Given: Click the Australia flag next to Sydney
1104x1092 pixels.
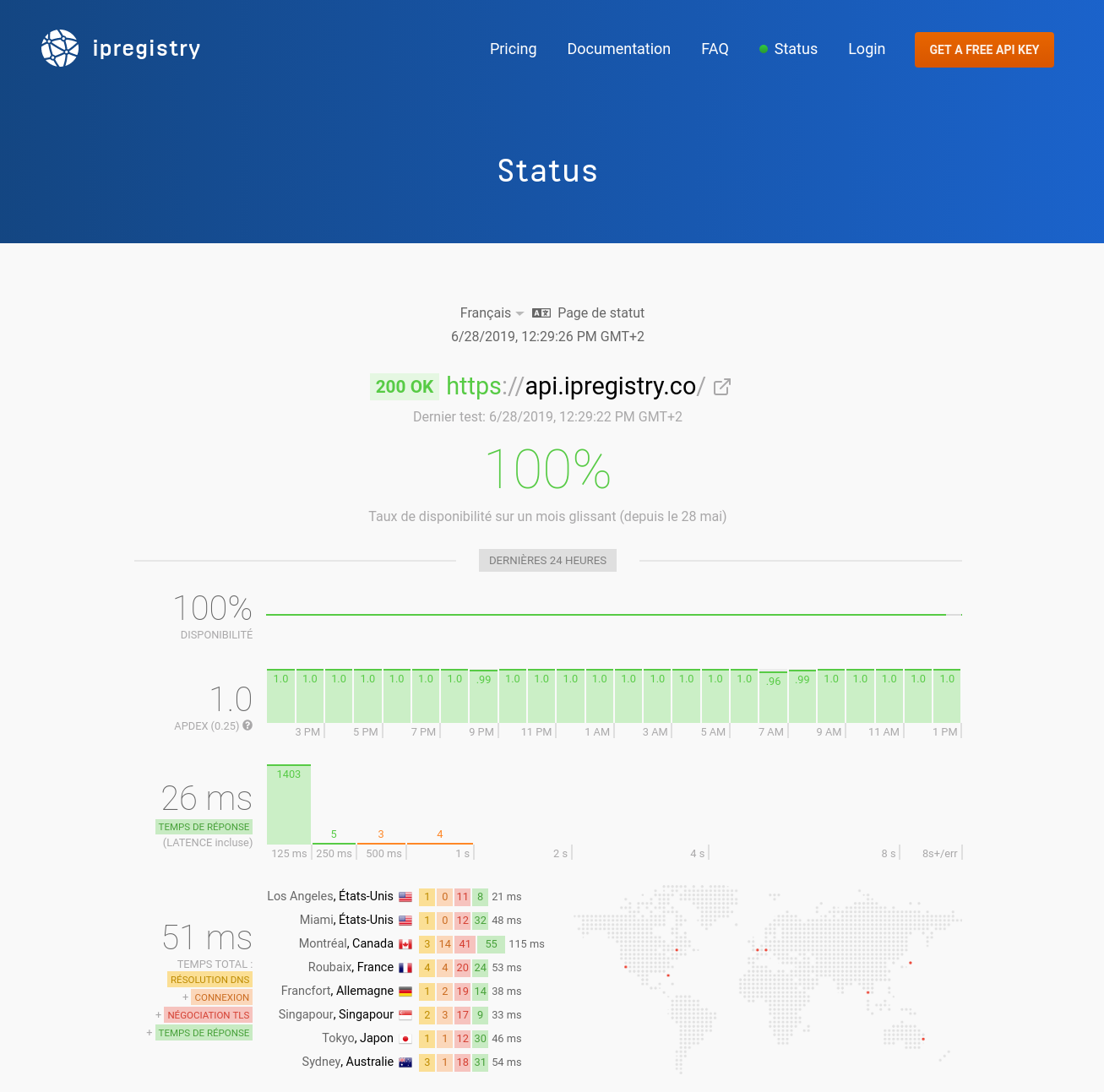Looking at the screenshot, I should coord(405,1062).
